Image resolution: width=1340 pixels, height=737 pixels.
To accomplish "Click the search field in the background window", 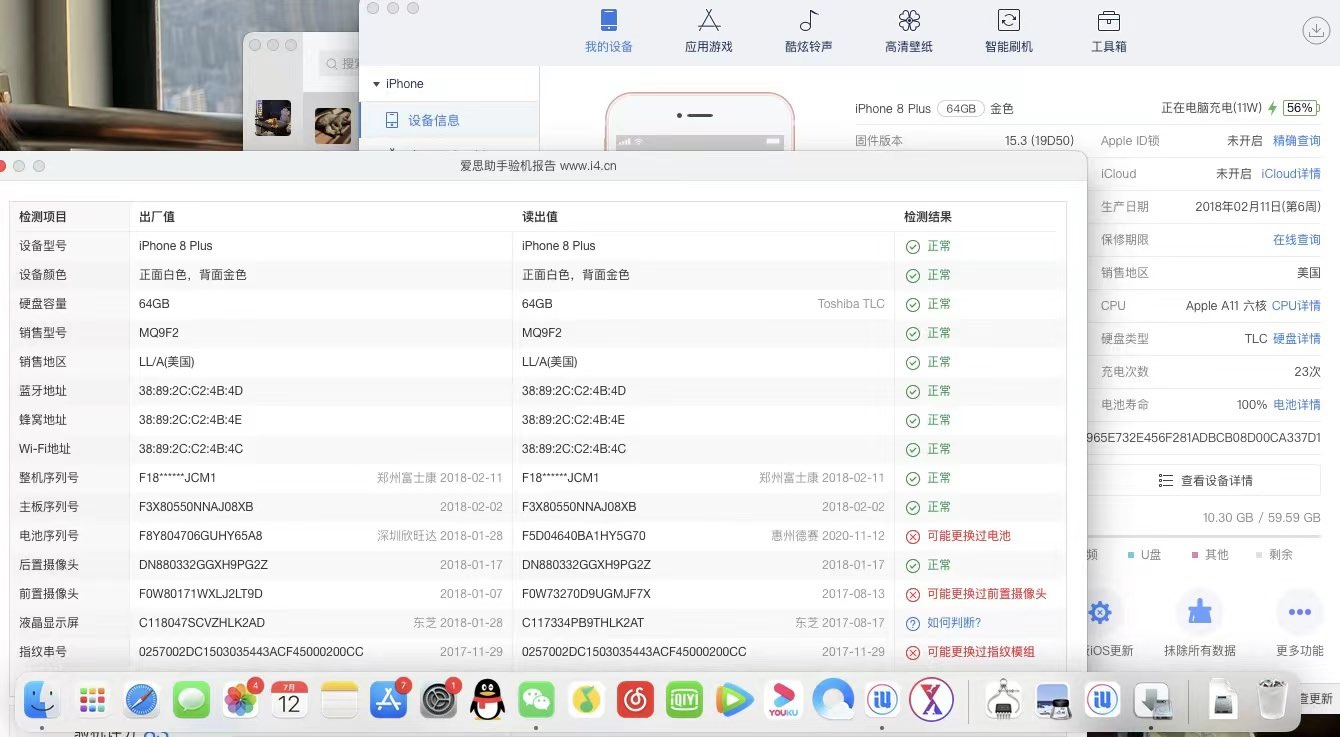I will 340,63.
